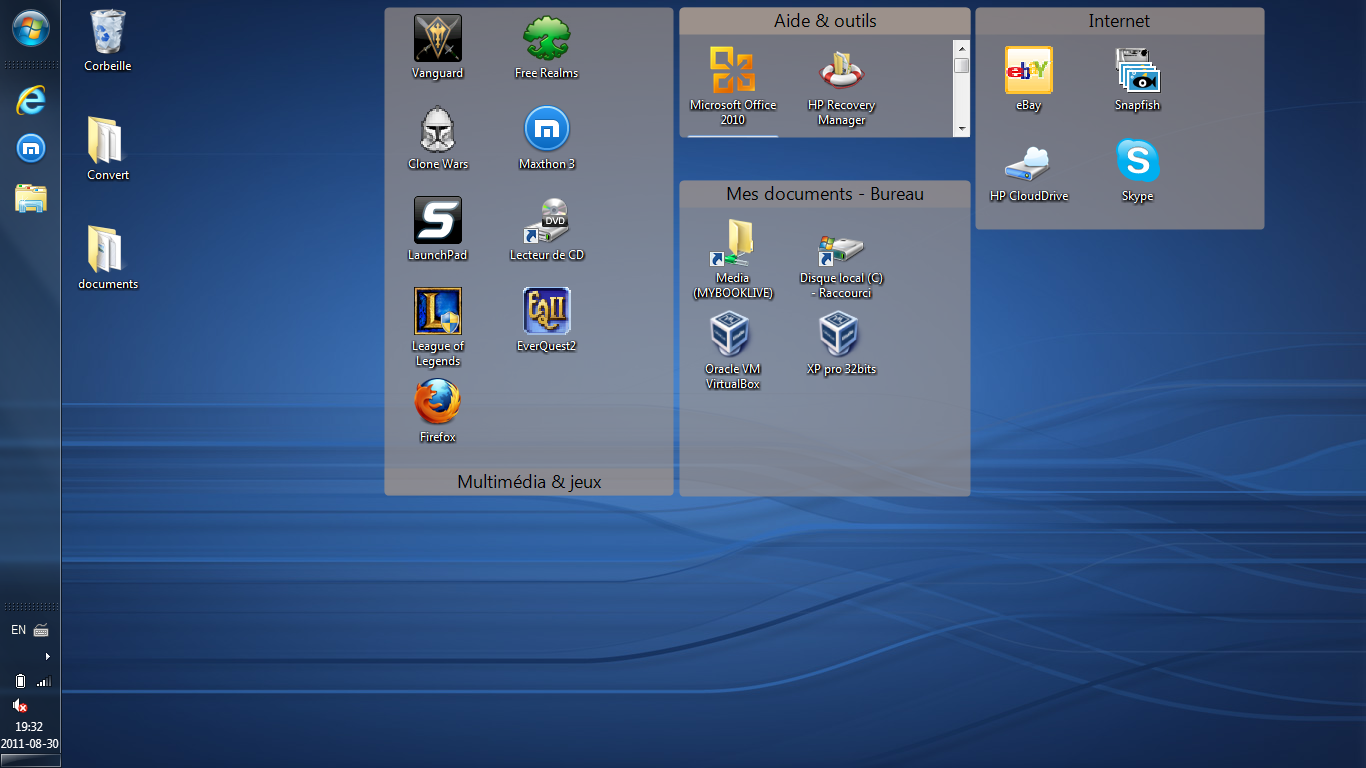Click the up arrow of Aide & outils scrollbar
Image resolution: width=1366 pixels, height=768 pixels.
[x=961, y=48]
